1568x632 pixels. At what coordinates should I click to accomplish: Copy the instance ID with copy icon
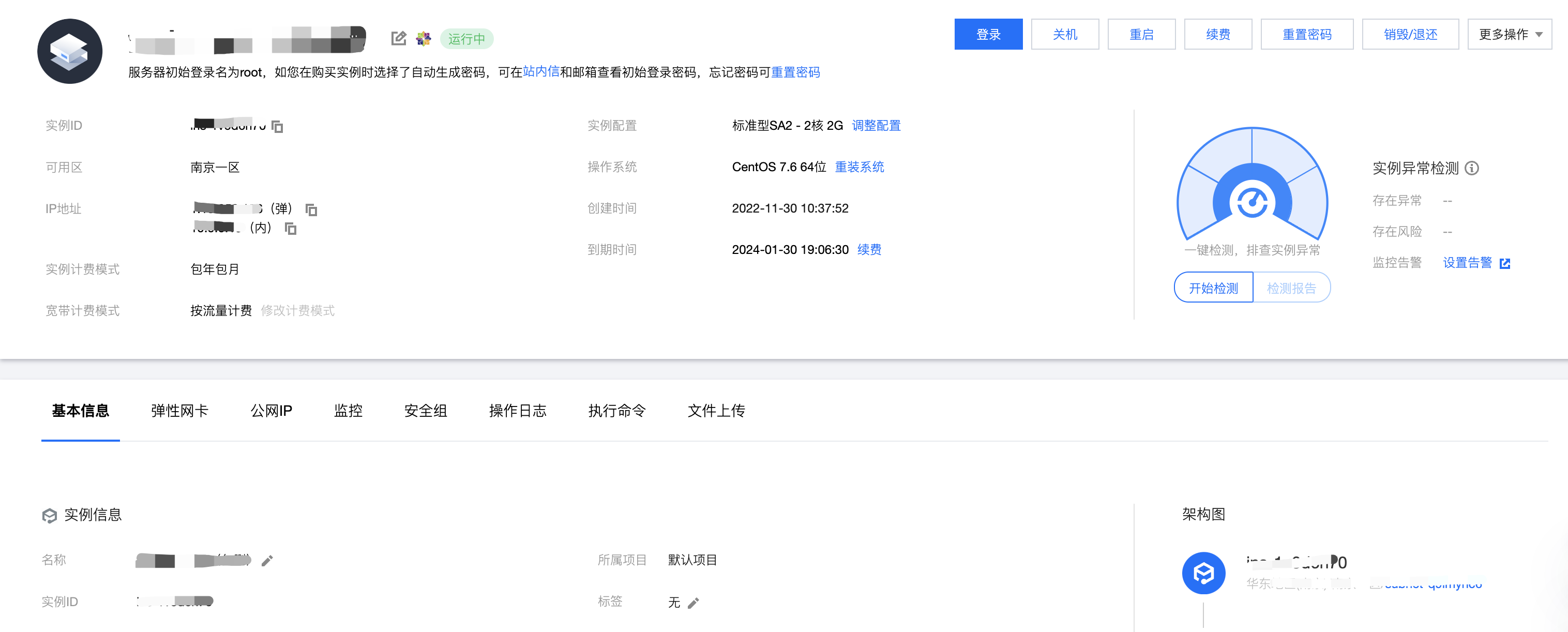point(278,126)
